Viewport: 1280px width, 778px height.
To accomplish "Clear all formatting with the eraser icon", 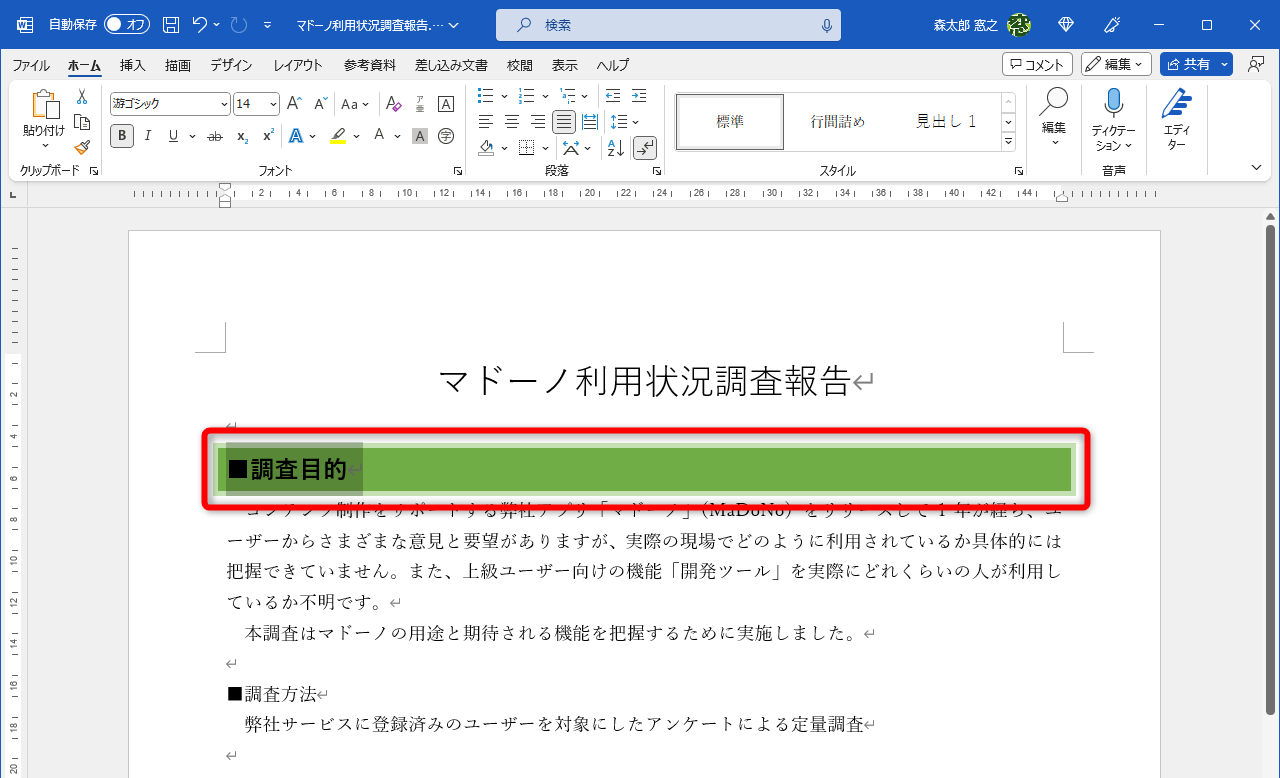I will (x=393, y=103).
